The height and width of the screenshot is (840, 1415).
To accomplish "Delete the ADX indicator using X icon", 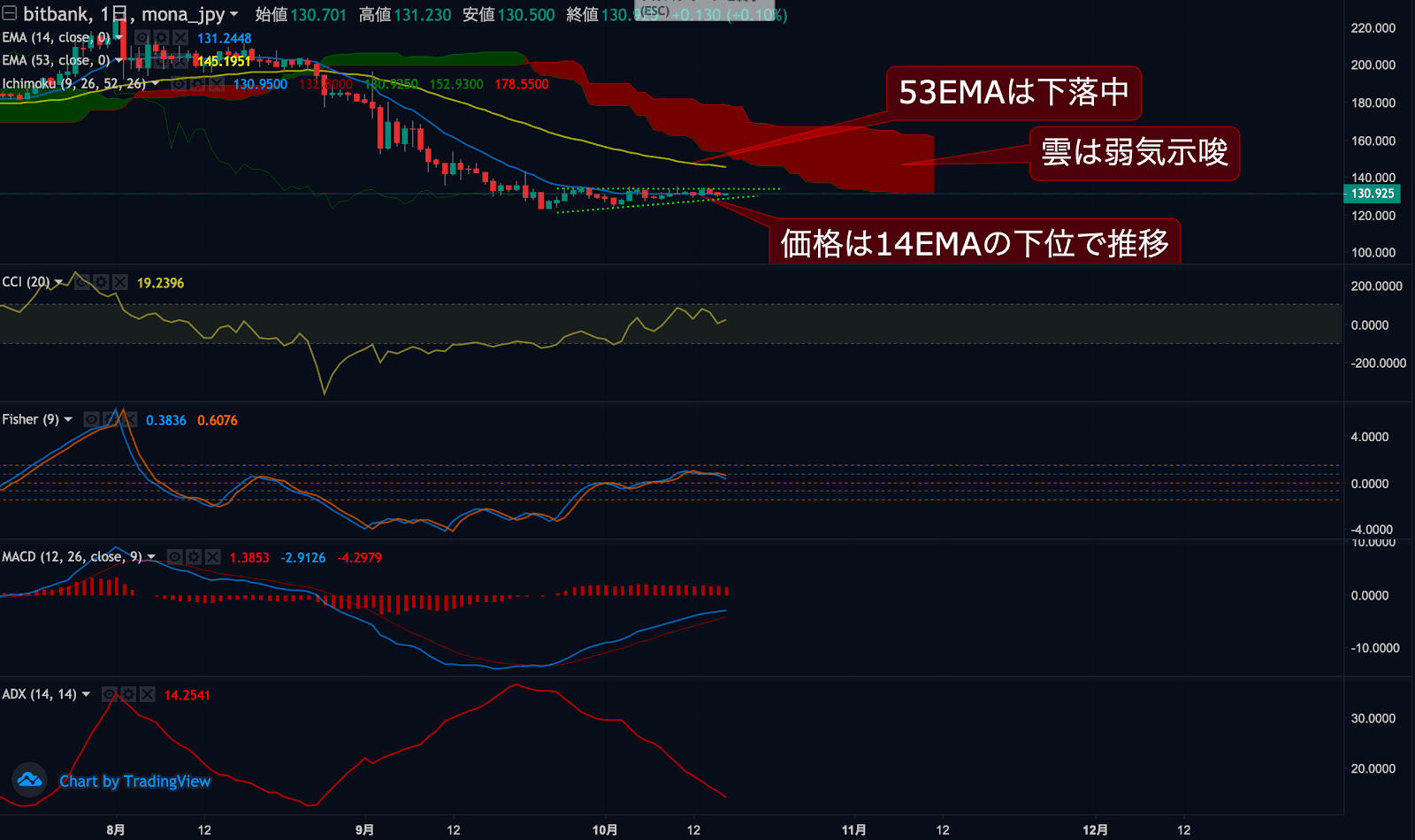I will (148, 695).
